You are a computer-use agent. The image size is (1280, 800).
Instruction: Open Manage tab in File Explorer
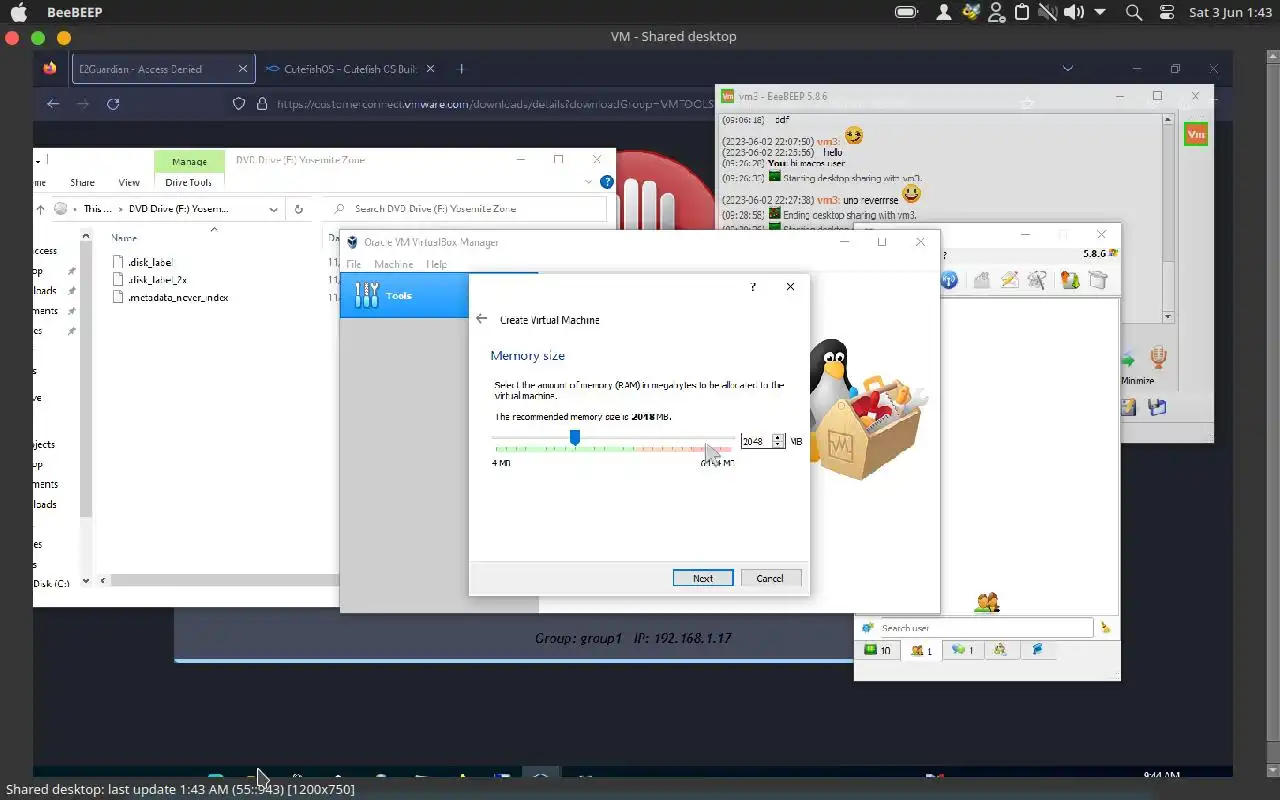click(189, 161)
